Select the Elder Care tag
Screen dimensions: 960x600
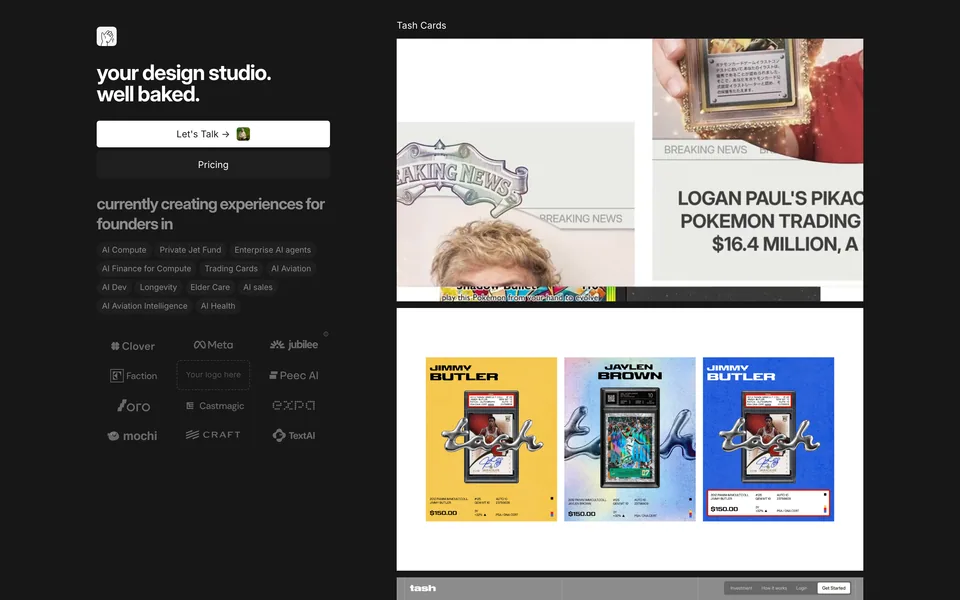[x=210, y=287]
